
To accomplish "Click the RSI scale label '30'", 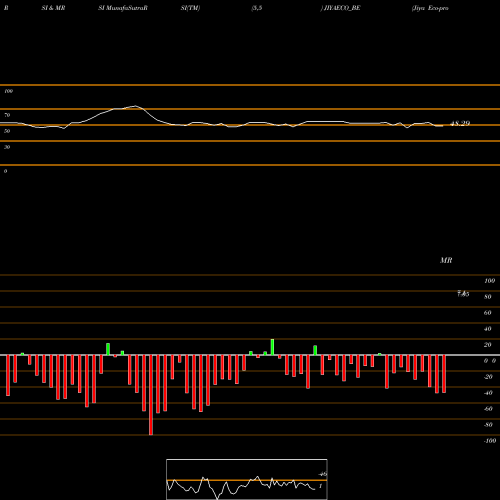I will 7,147.
